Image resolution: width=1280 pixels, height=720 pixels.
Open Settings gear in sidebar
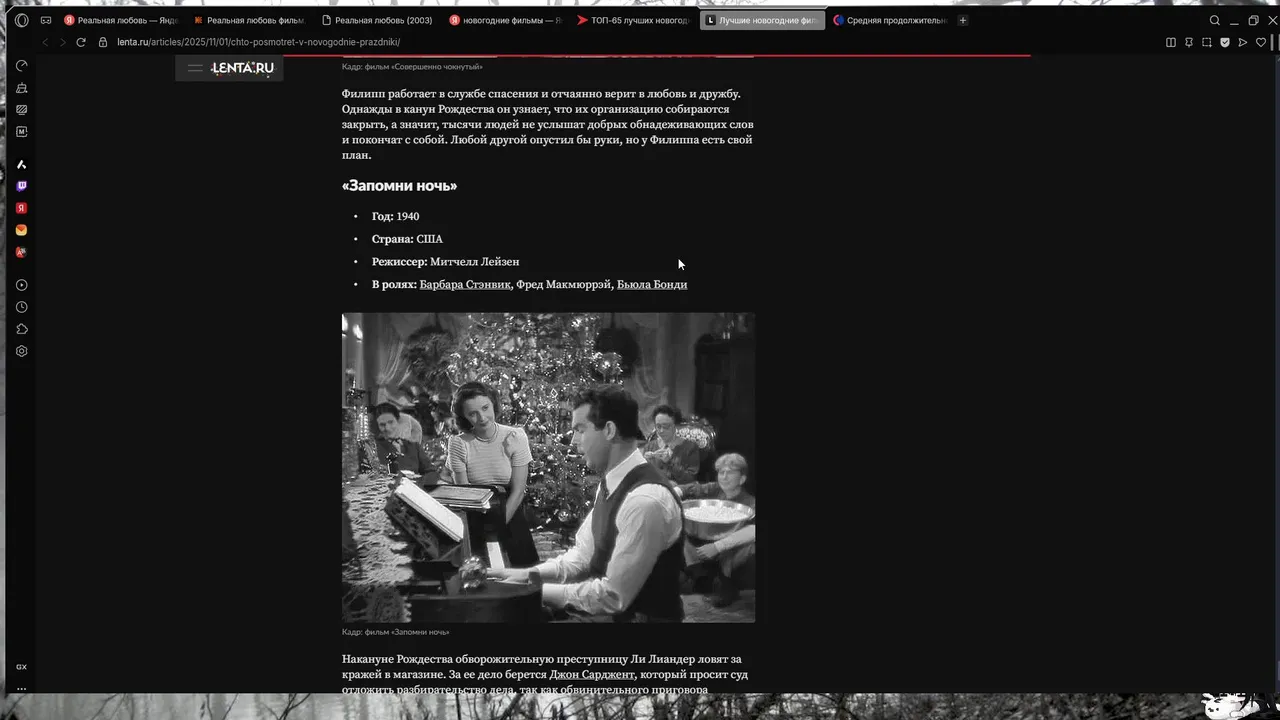pyautogui.click(x=21, y=351)
